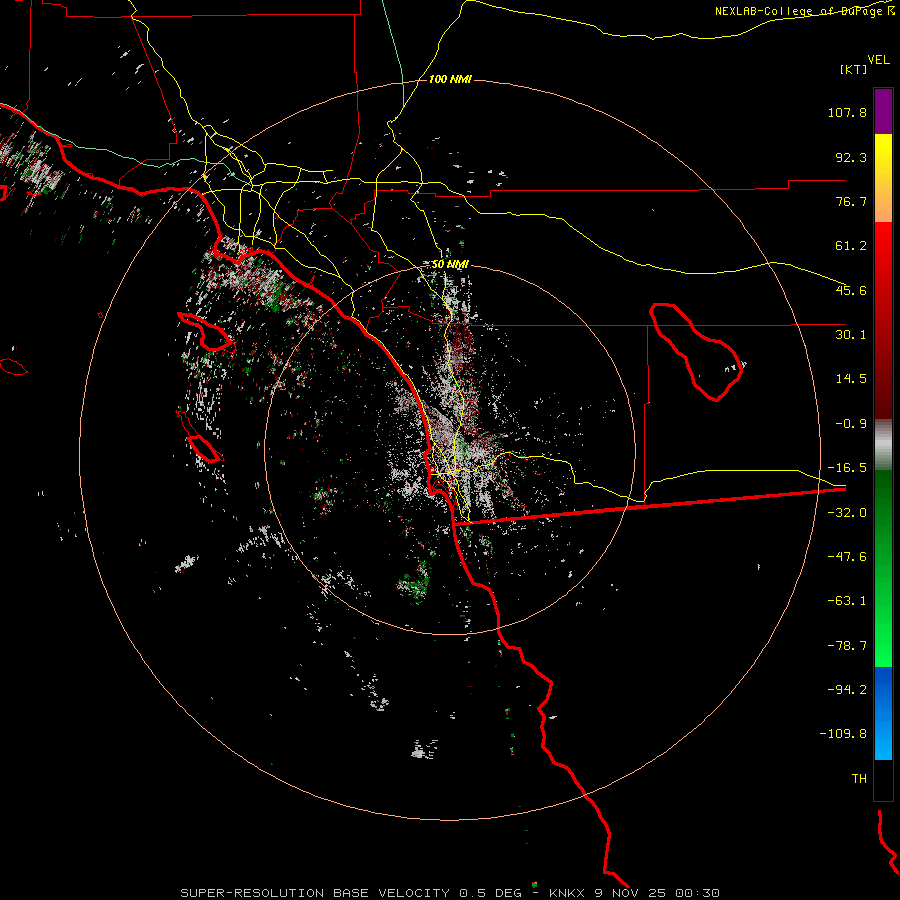
Task: Click the 107.8 velocity scale value
Action: point(847,112)
